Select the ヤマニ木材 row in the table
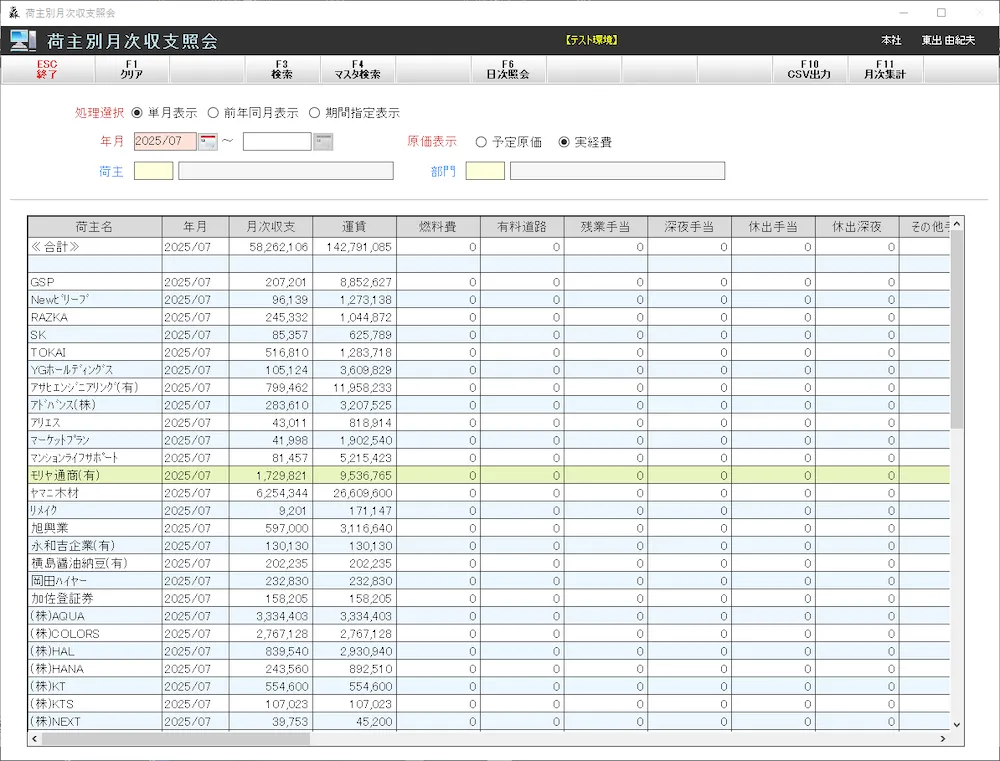Image resolution: width=1000 pixels, height=761 pixels. 95,493
